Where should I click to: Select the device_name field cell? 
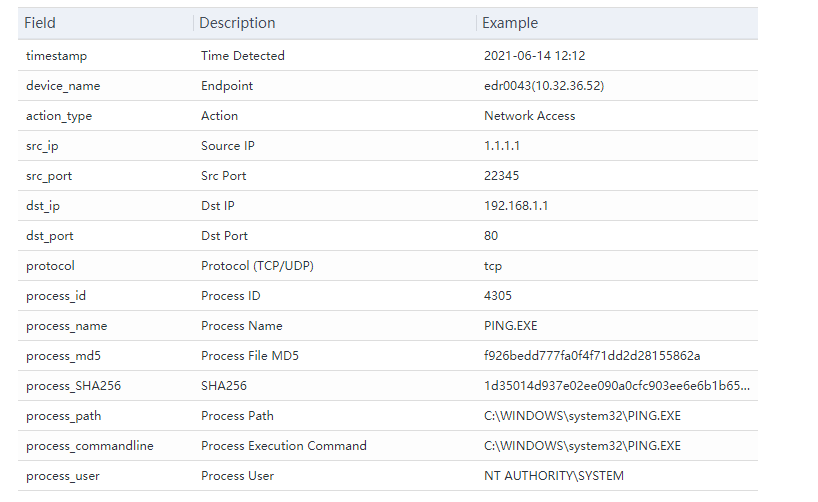63,86
